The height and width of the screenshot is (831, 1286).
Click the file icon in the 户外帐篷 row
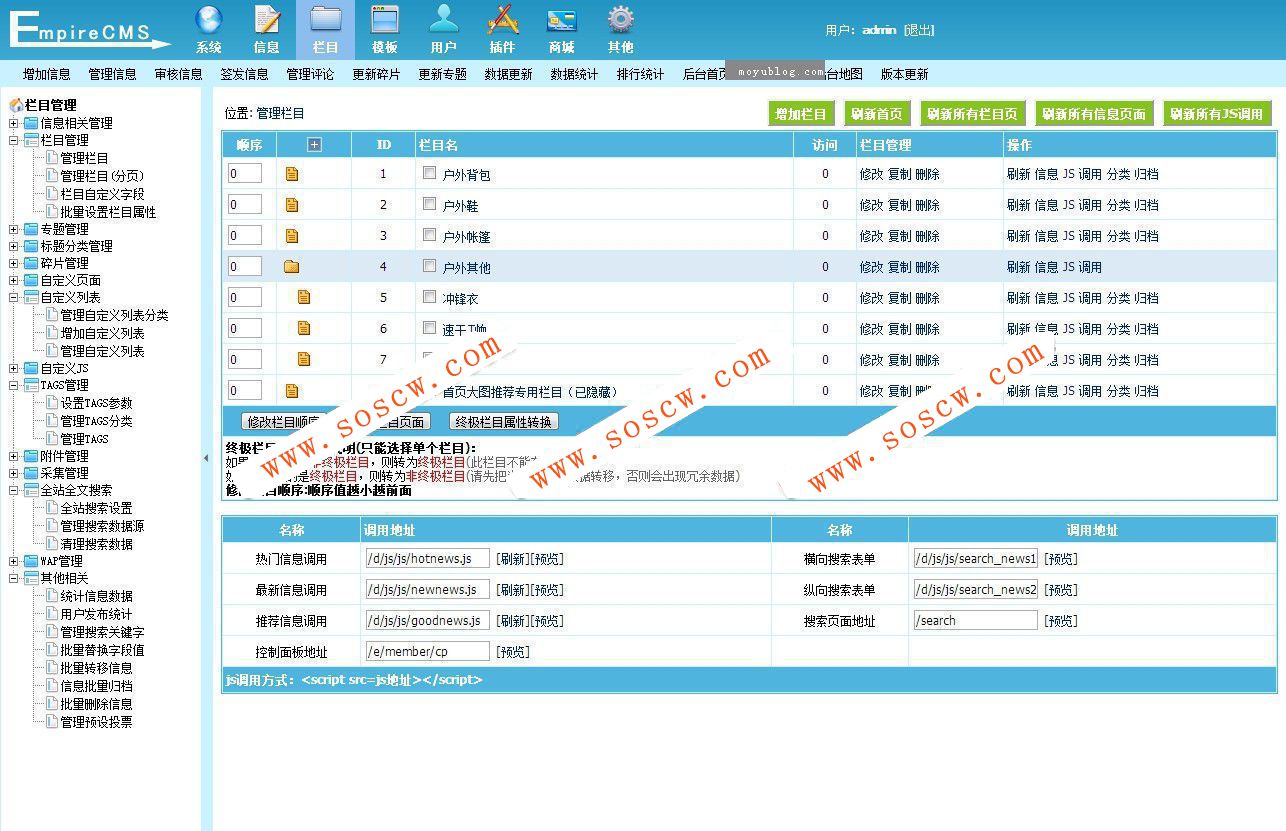(x=292, y=236)
